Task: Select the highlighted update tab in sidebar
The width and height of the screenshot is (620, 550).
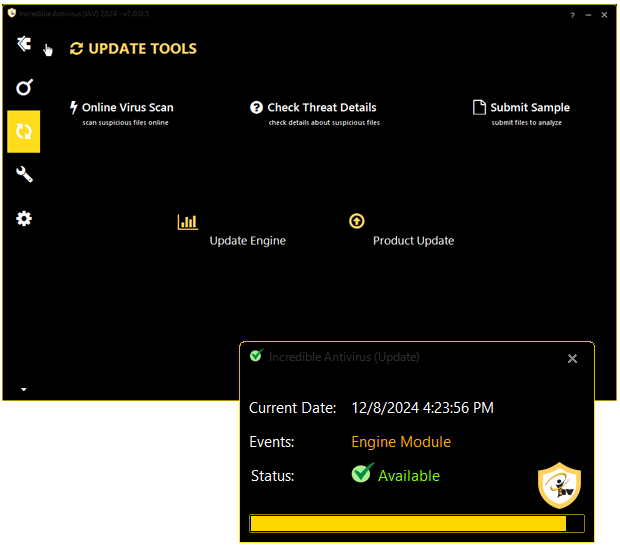Action: [x=24, y=131]
